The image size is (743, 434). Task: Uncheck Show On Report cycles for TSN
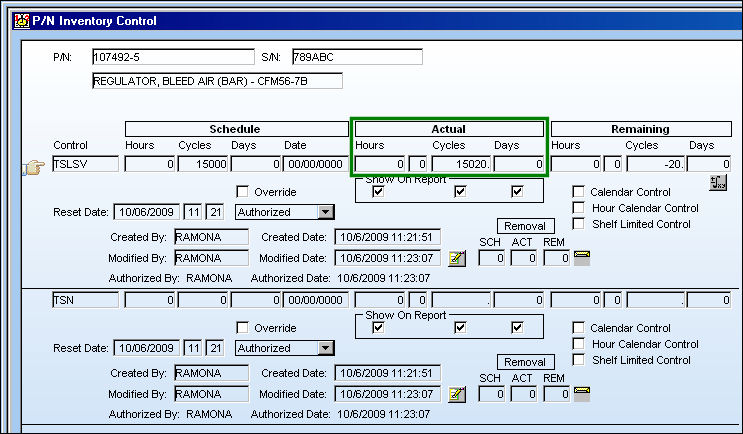click(460, 327)
